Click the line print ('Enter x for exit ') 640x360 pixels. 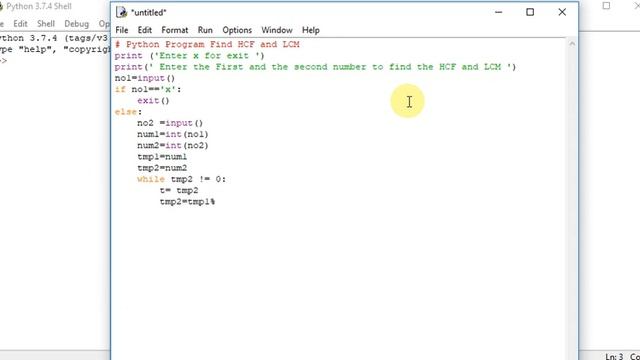coord(189,56)
